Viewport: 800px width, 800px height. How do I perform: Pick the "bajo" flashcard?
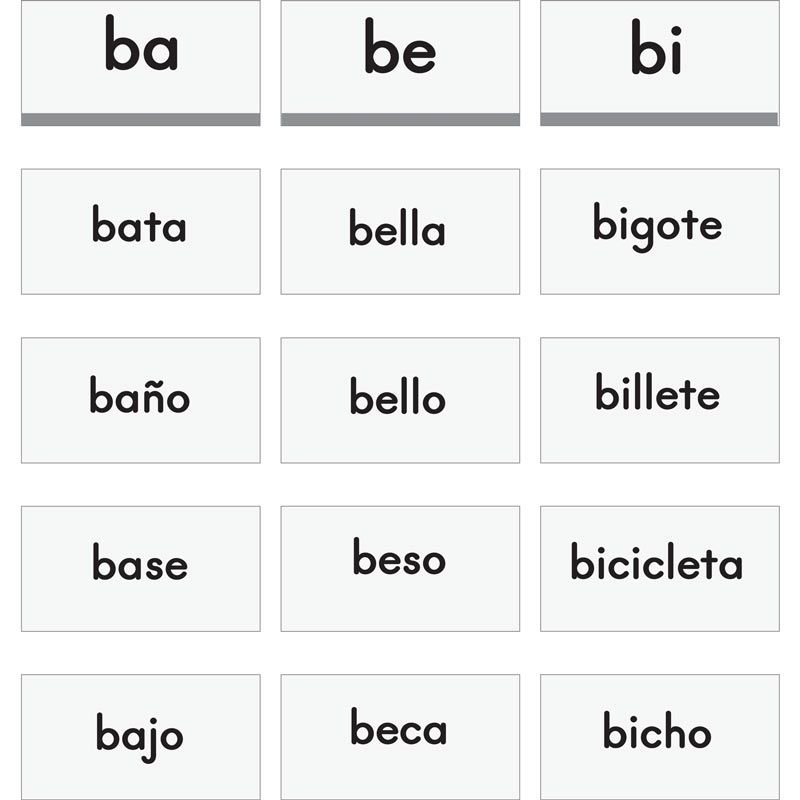coord(140,736)
